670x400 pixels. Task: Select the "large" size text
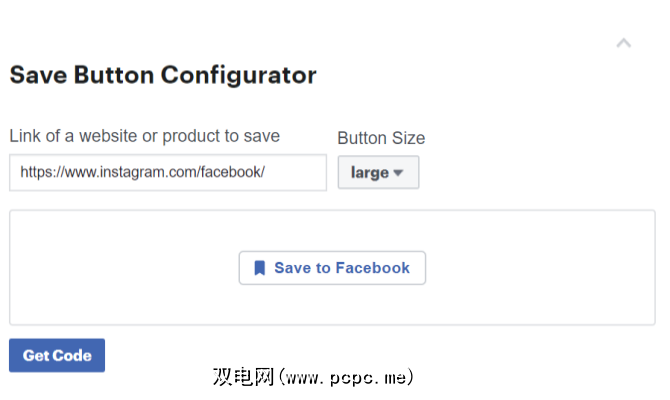[x=369, y=172]
